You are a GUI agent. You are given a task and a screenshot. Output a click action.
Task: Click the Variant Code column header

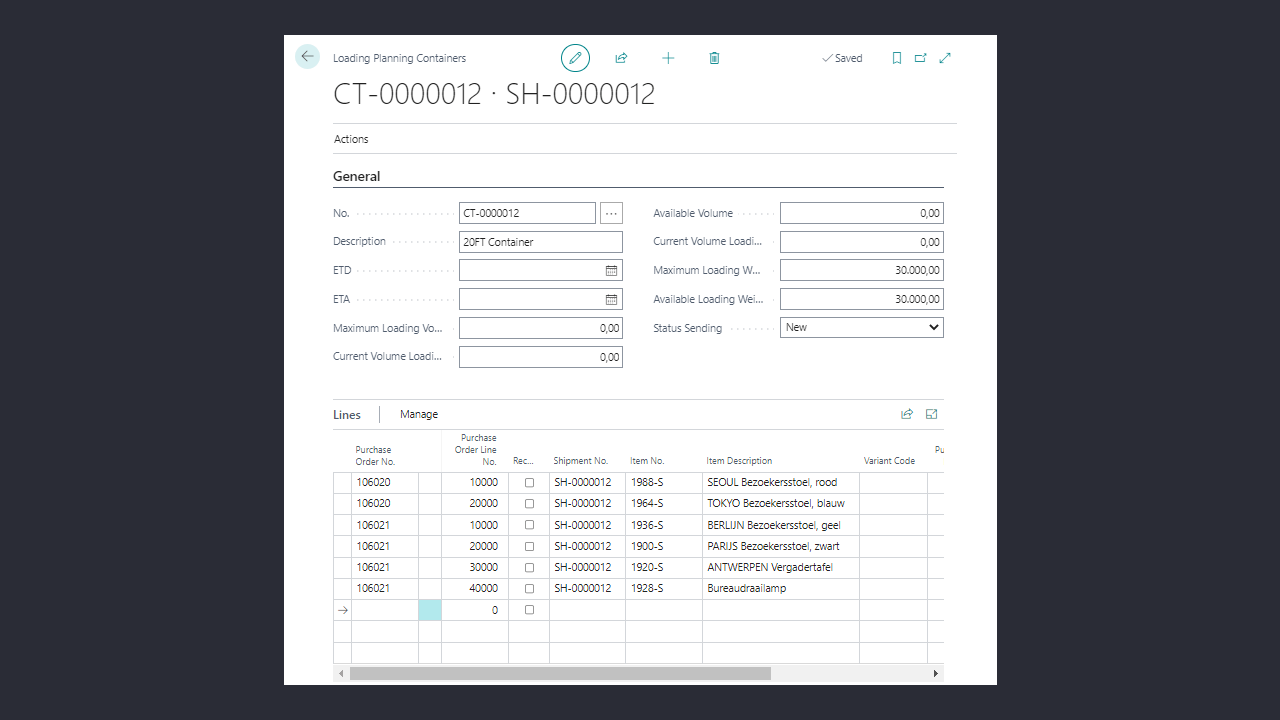click(x=889, y=461)
